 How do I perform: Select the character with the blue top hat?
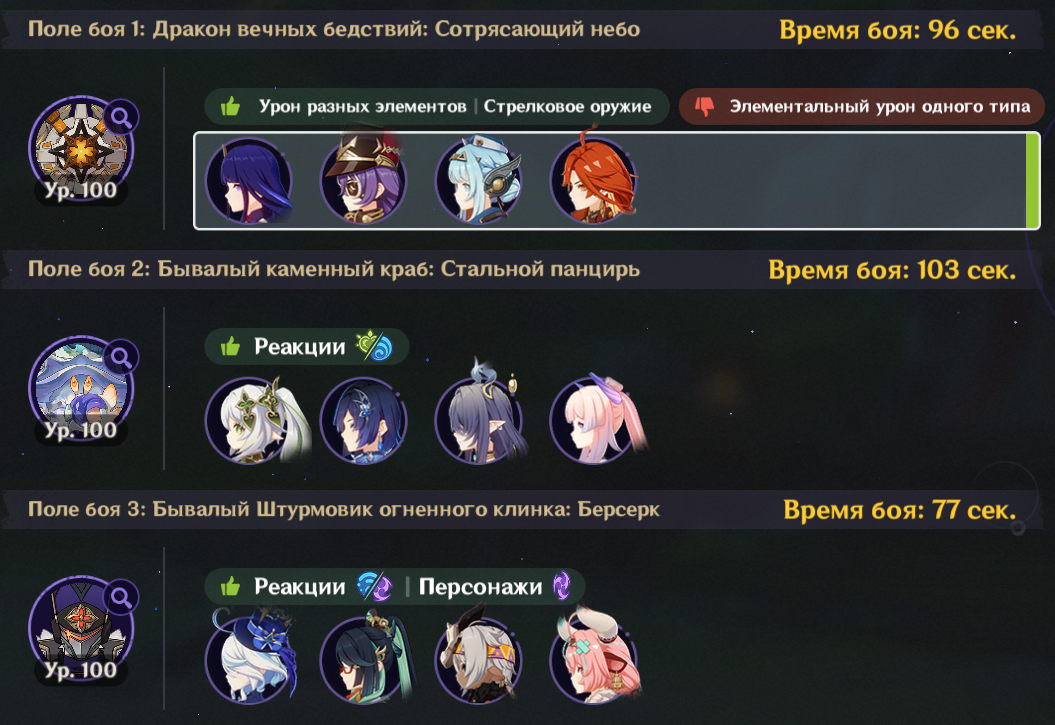click(250, 656)
